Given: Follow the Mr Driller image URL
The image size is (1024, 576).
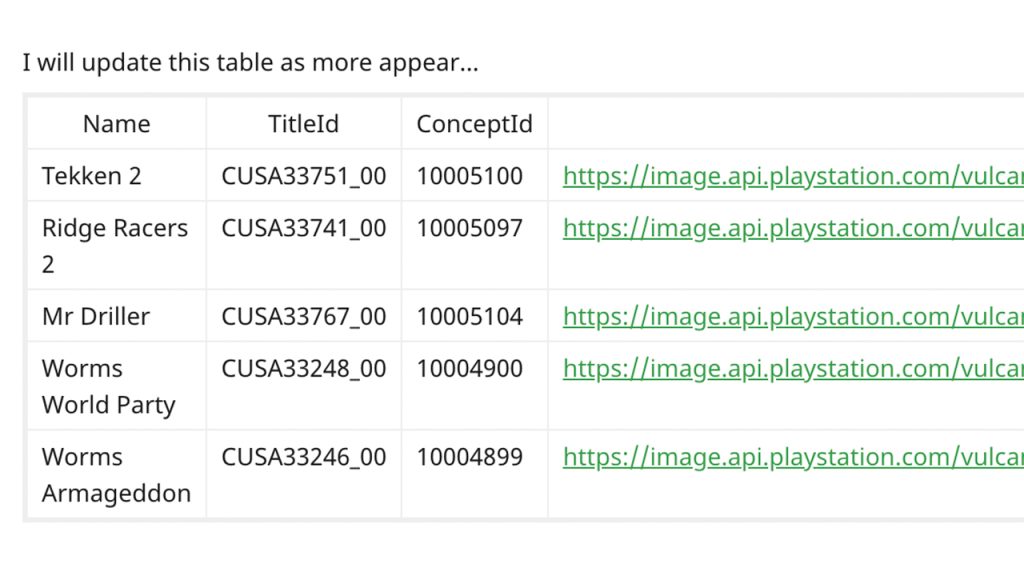Looking at the screenshot, I should (792, 317).
